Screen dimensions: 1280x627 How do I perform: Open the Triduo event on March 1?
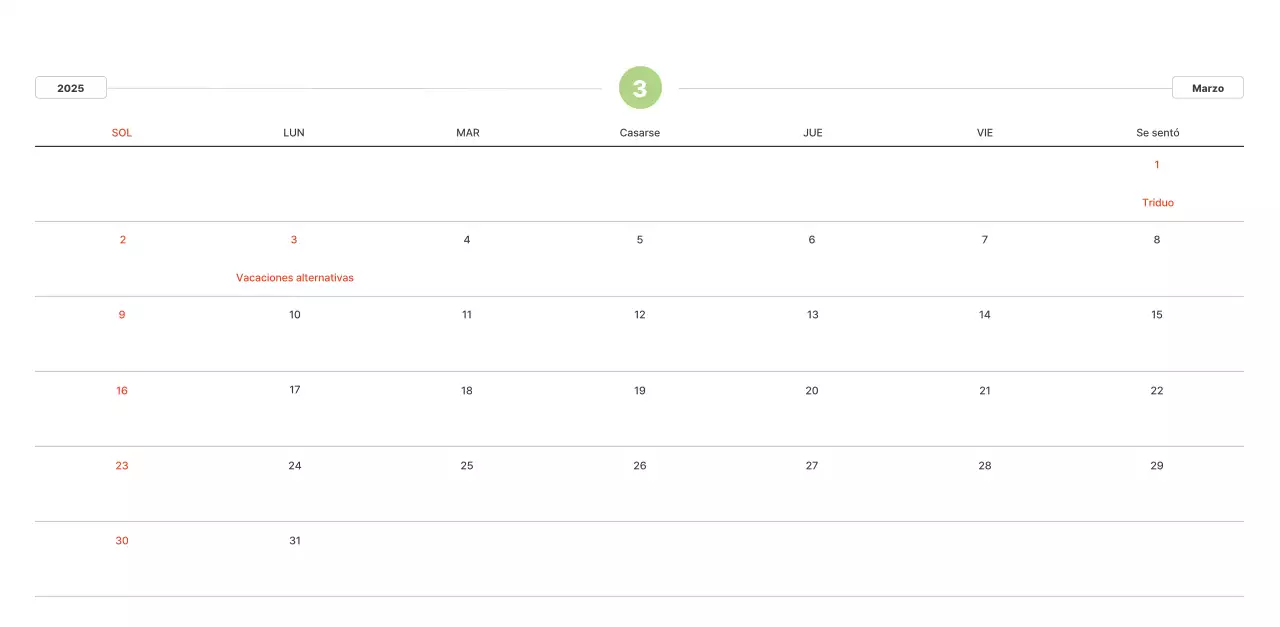[x=1157, y=203]
